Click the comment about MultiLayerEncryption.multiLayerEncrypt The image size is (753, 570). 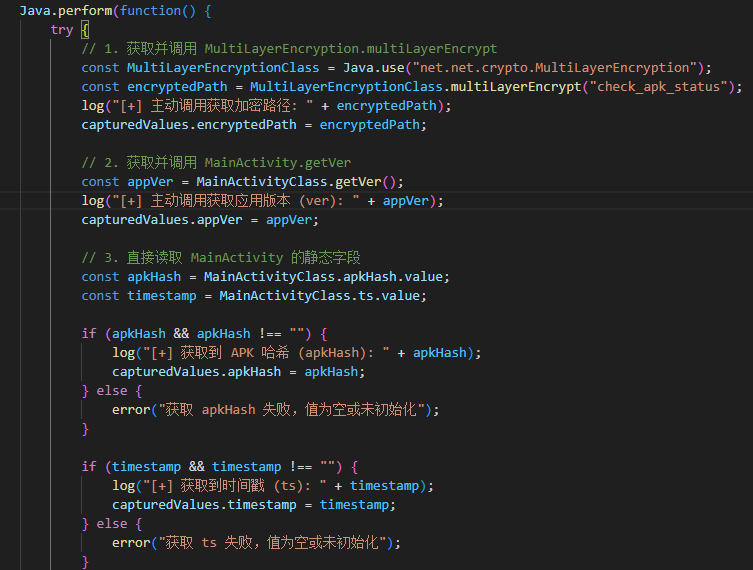[290, 49]
